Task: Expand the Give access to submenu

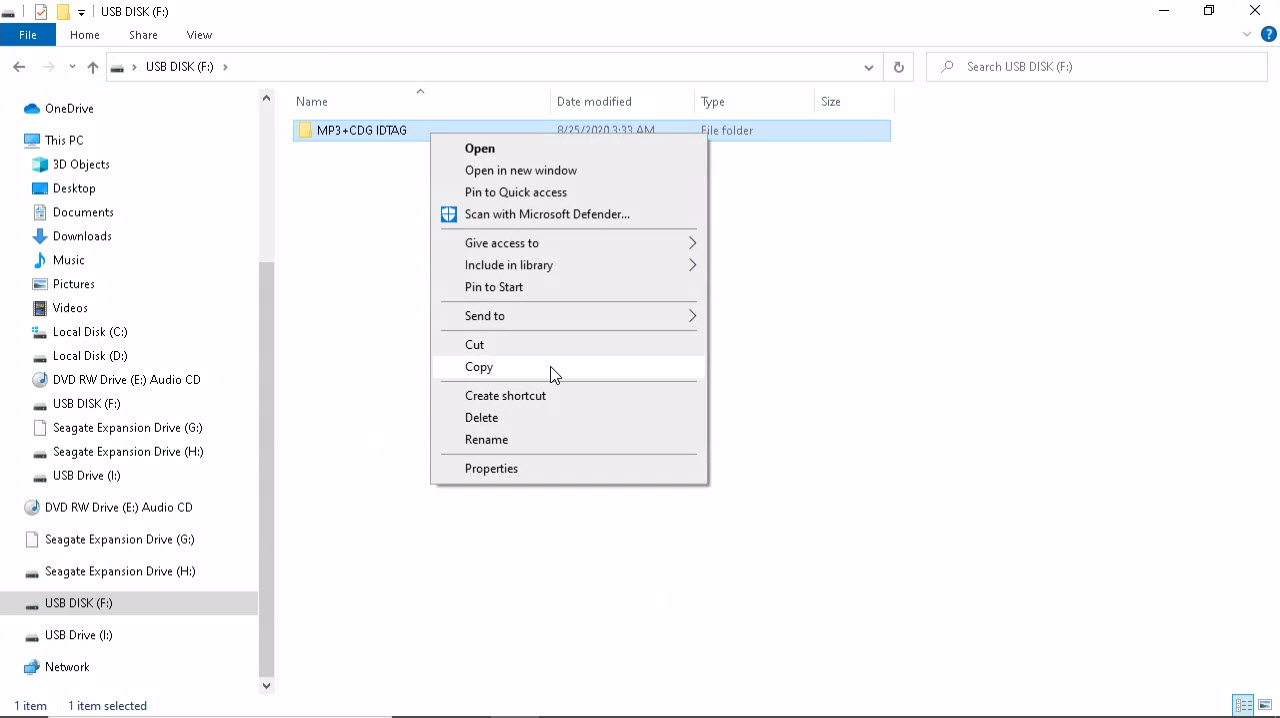Action: tap(692, 243)
